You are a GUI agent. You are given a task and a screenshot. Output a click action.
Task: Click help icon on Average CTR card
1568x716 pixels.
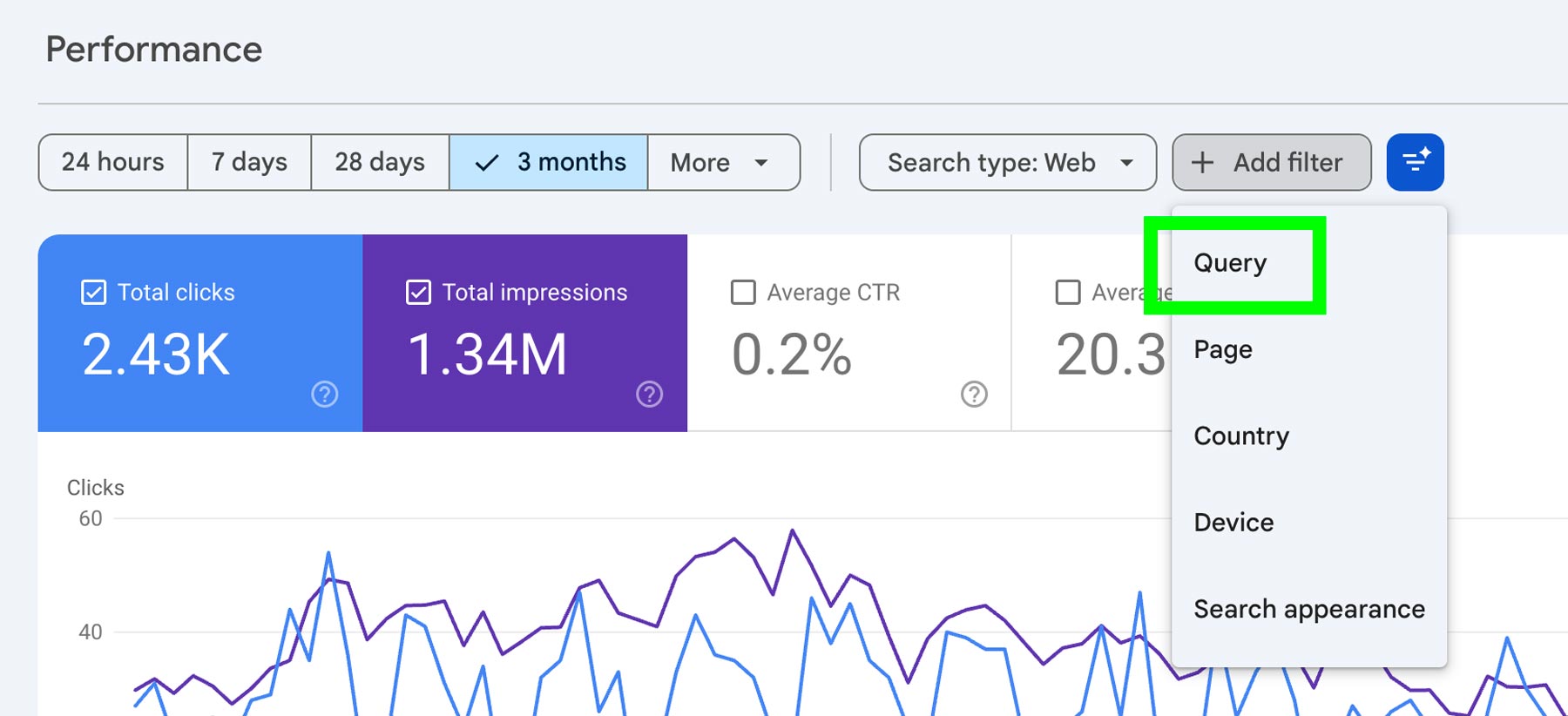[x=974, y=395]
